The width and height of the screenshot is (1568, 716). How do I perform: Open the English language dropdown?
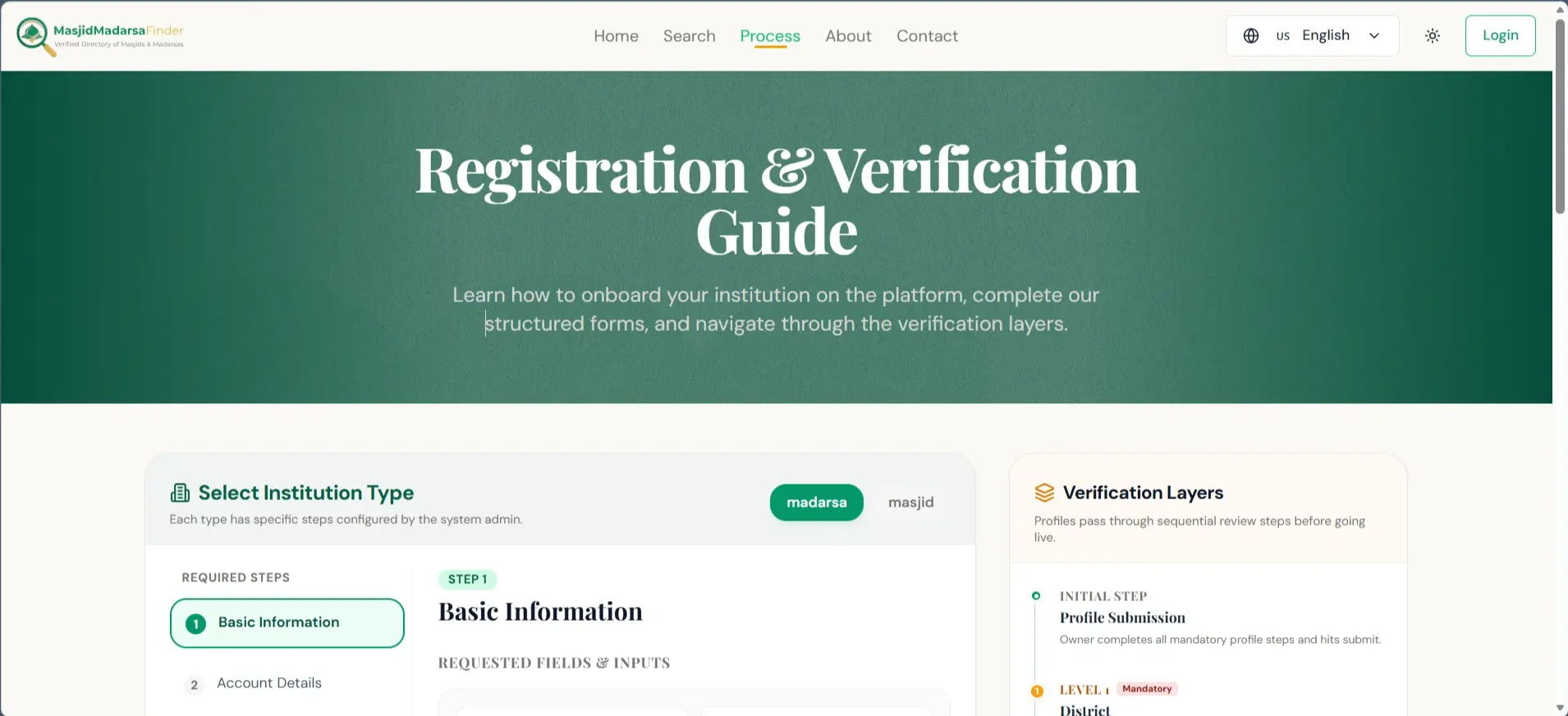tap(1312, 35)
